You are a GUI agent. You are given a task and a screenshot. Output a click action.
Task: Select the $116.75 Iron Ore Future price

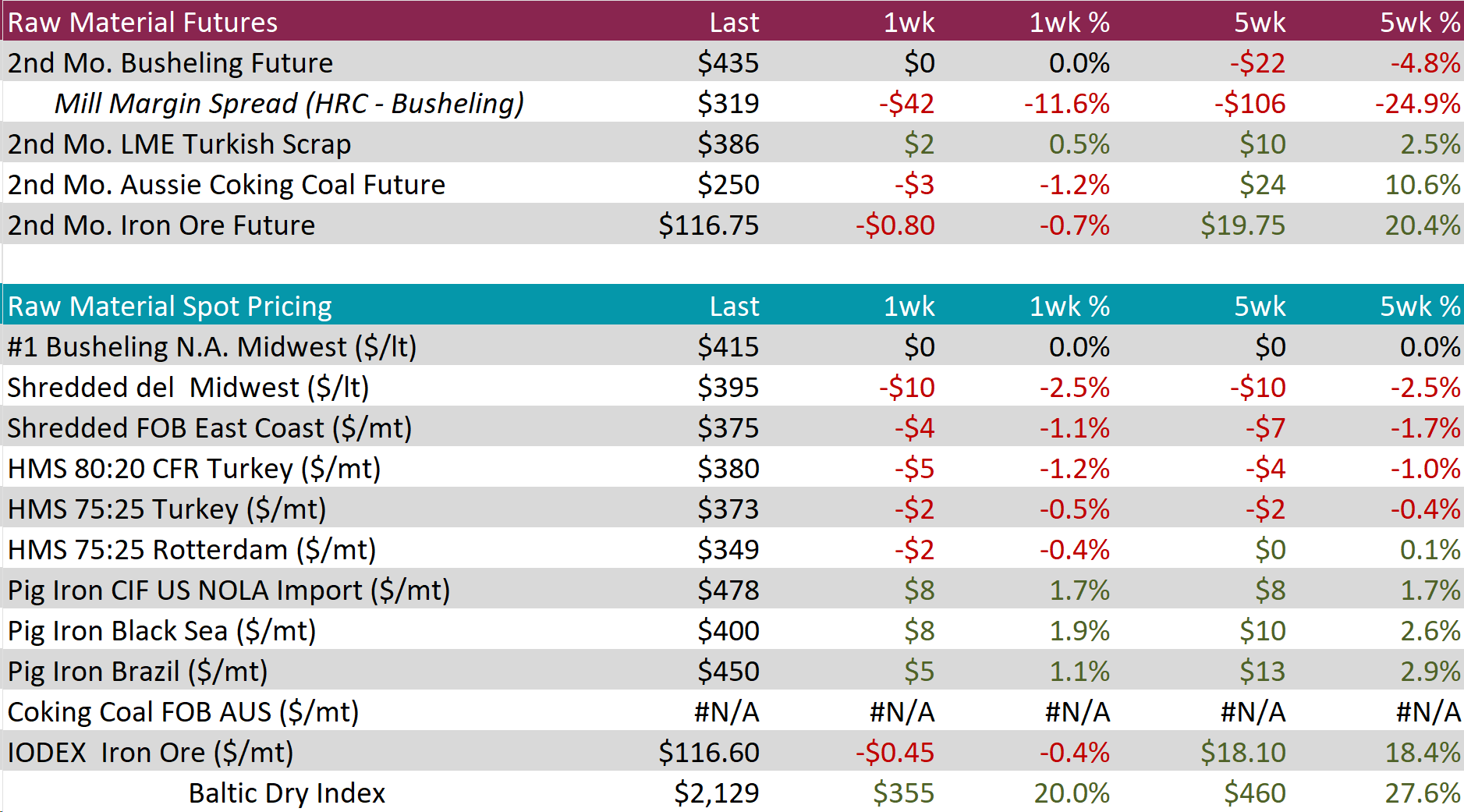pyautogui.click(x=708, y=225)
